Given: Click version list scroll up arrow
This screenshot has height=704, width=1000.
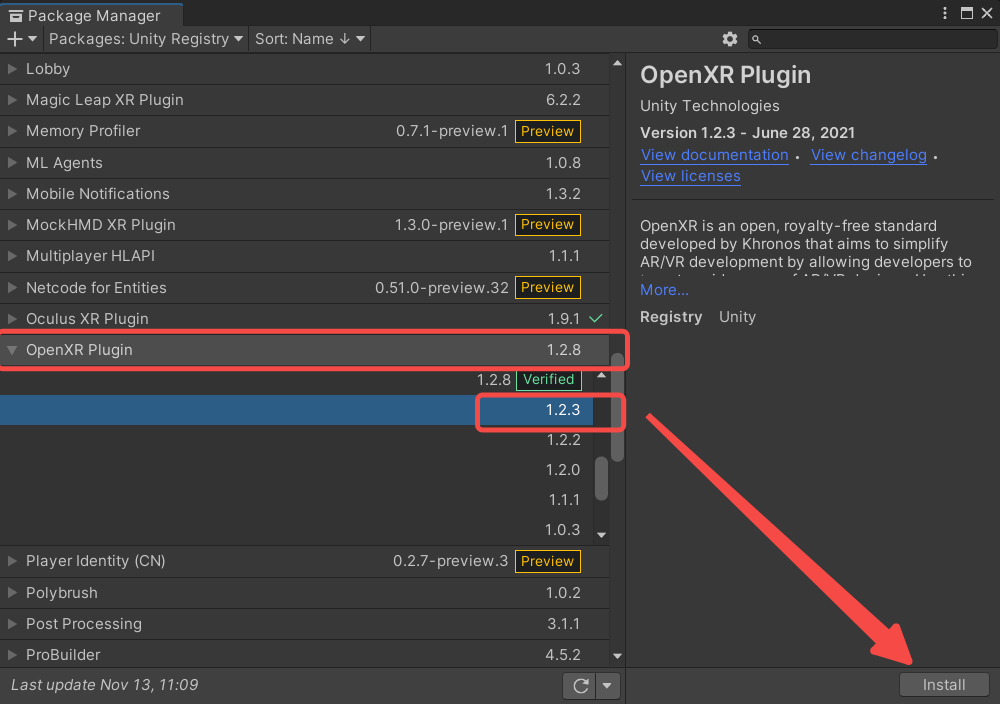Looking at the screenshot, I should [601, 375].
